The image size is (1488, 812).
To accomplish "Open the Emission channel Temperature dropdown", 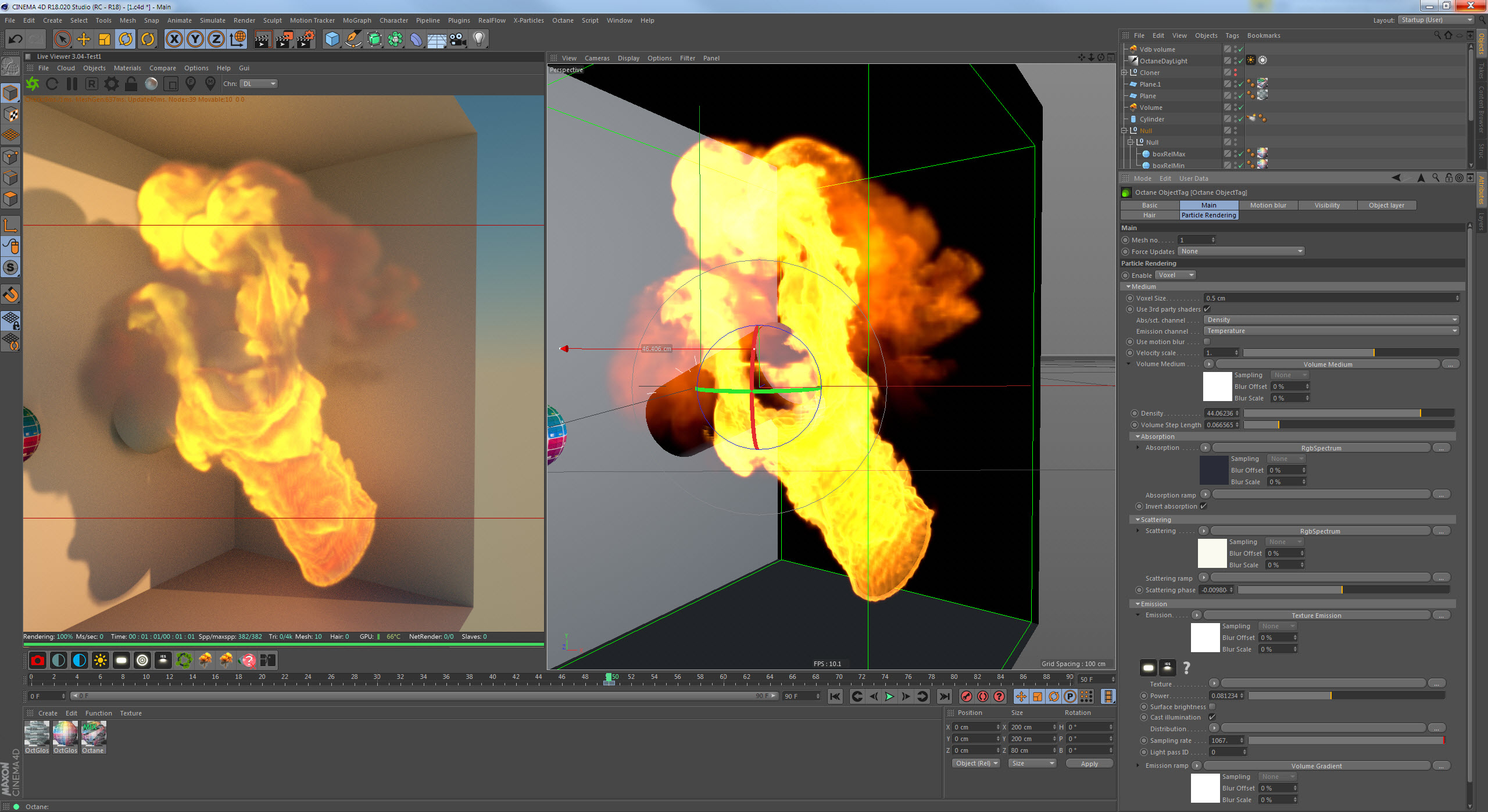I will pos(1331,331).
